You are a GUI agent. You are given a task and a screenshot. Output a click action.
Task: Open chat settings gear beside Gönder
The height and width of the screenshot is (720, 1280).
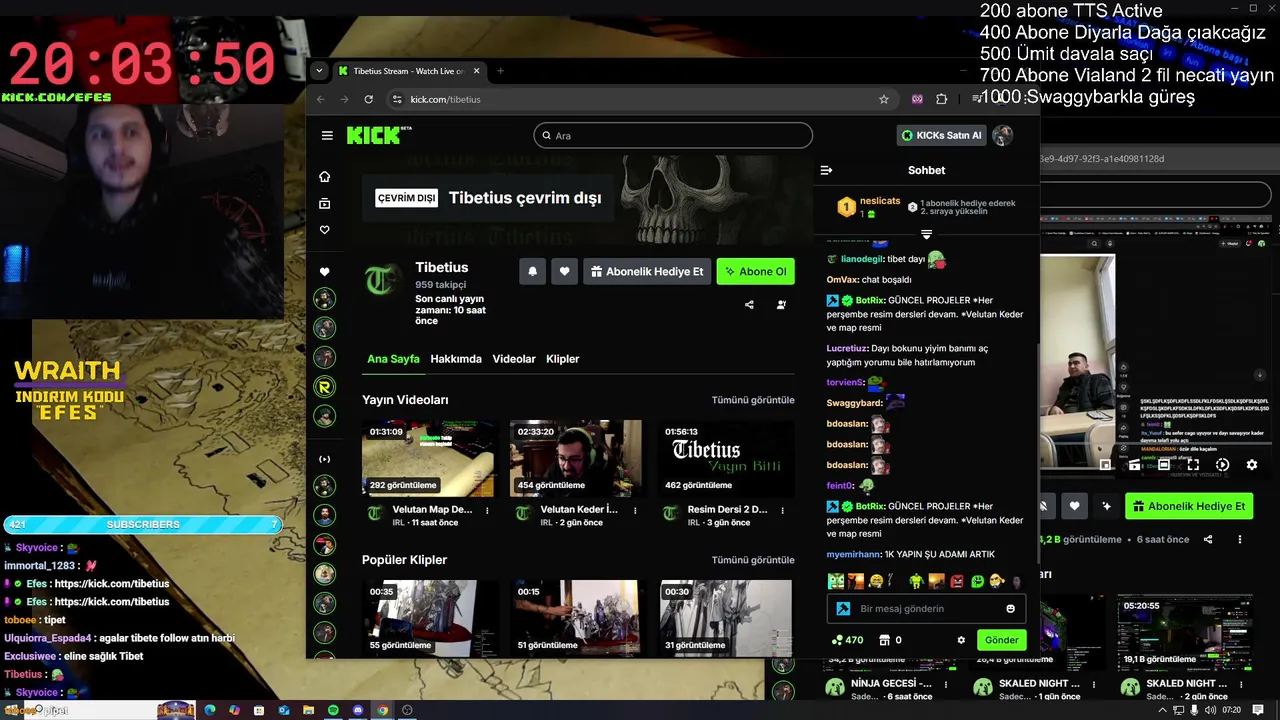(x=961, y=640)
